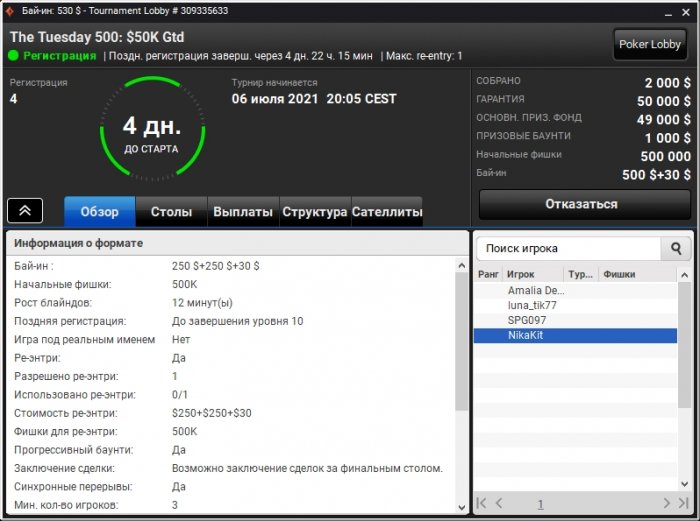The image size is (700, 521).
Task: Click the Макс. re-entry: 1 text
Action: pos(424,56)
